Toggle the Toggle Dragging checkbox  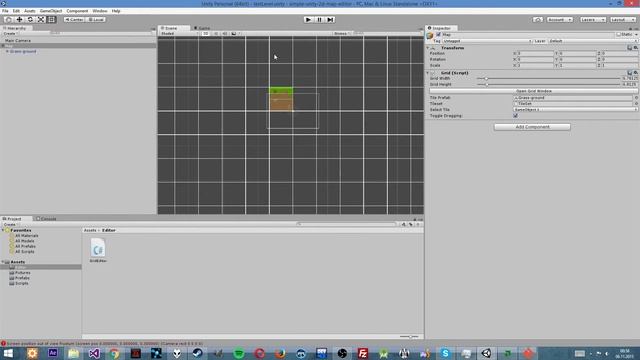pyautogui.click(x=516, y=116)
